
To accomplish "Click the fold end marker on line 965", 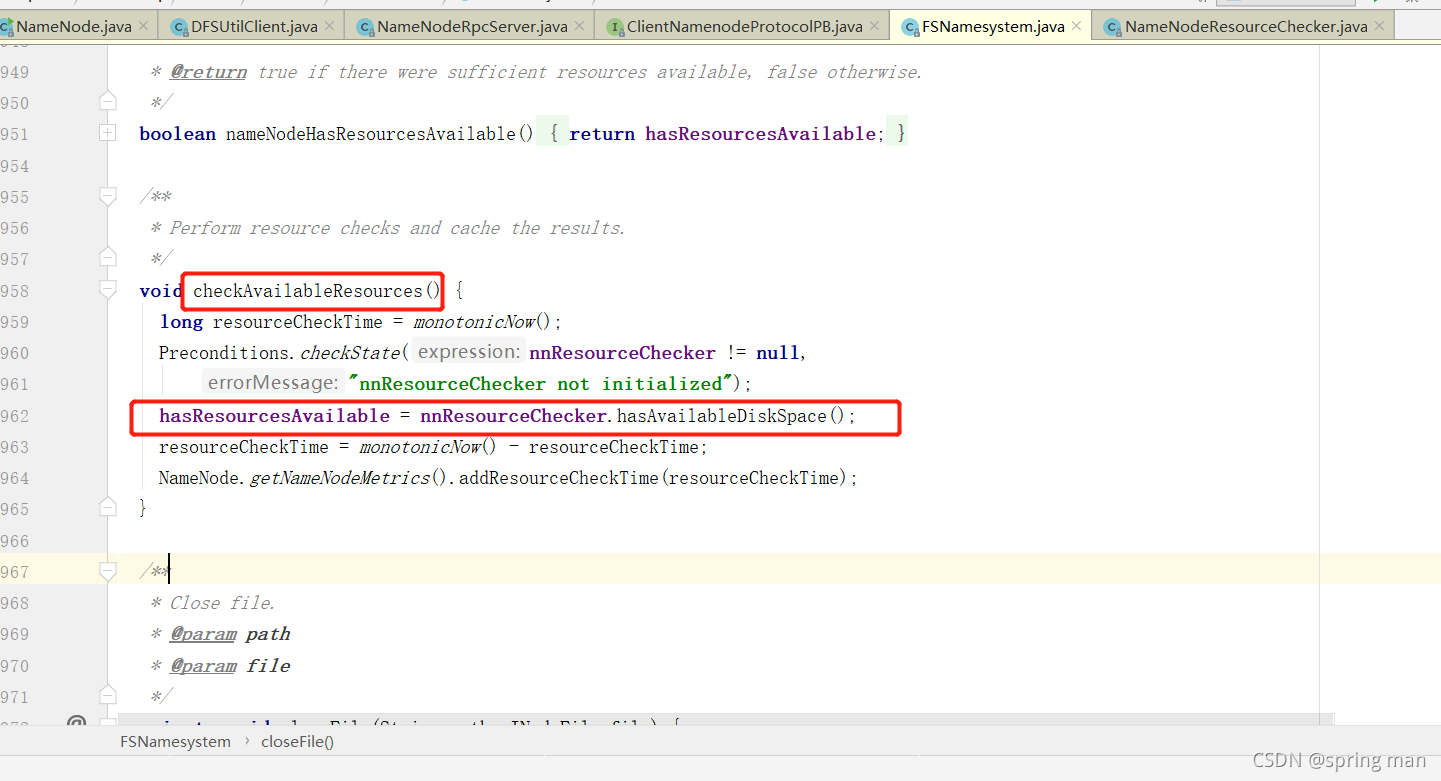I will 108,508.
